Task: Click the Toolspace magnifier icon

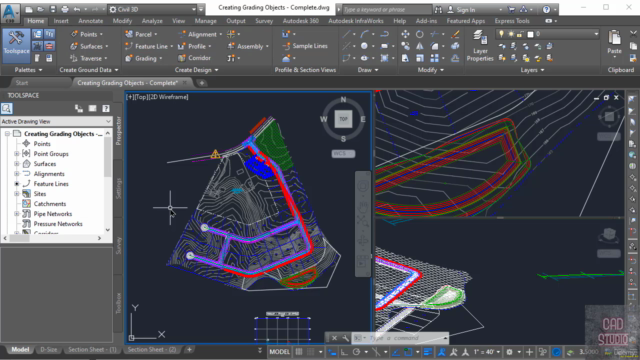Action: (7, 108)
